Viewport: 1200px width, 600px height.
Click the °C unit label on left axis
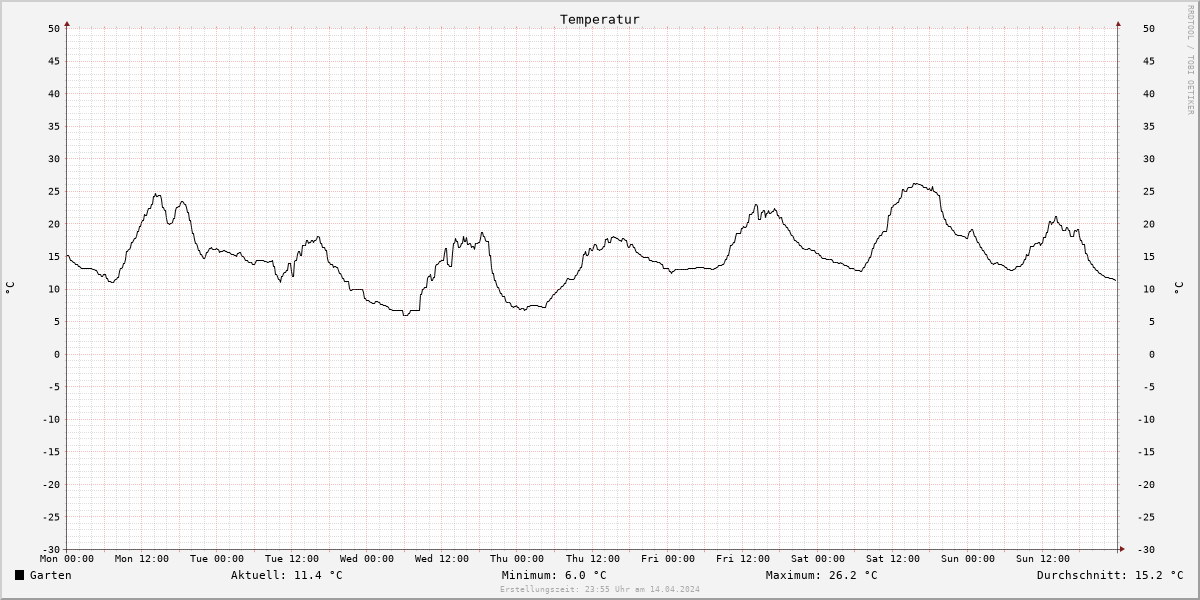click(10, 288)
